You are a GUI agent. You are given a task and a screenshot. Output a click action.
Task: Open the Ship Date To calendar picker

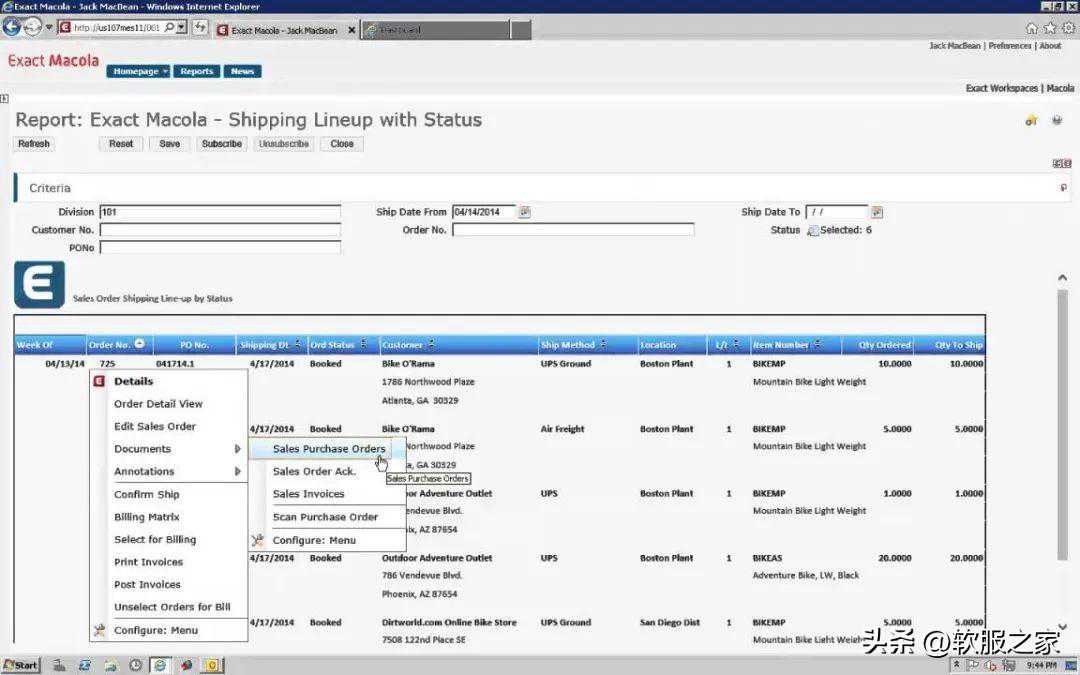pyautogui.click(x=877, y=212)
